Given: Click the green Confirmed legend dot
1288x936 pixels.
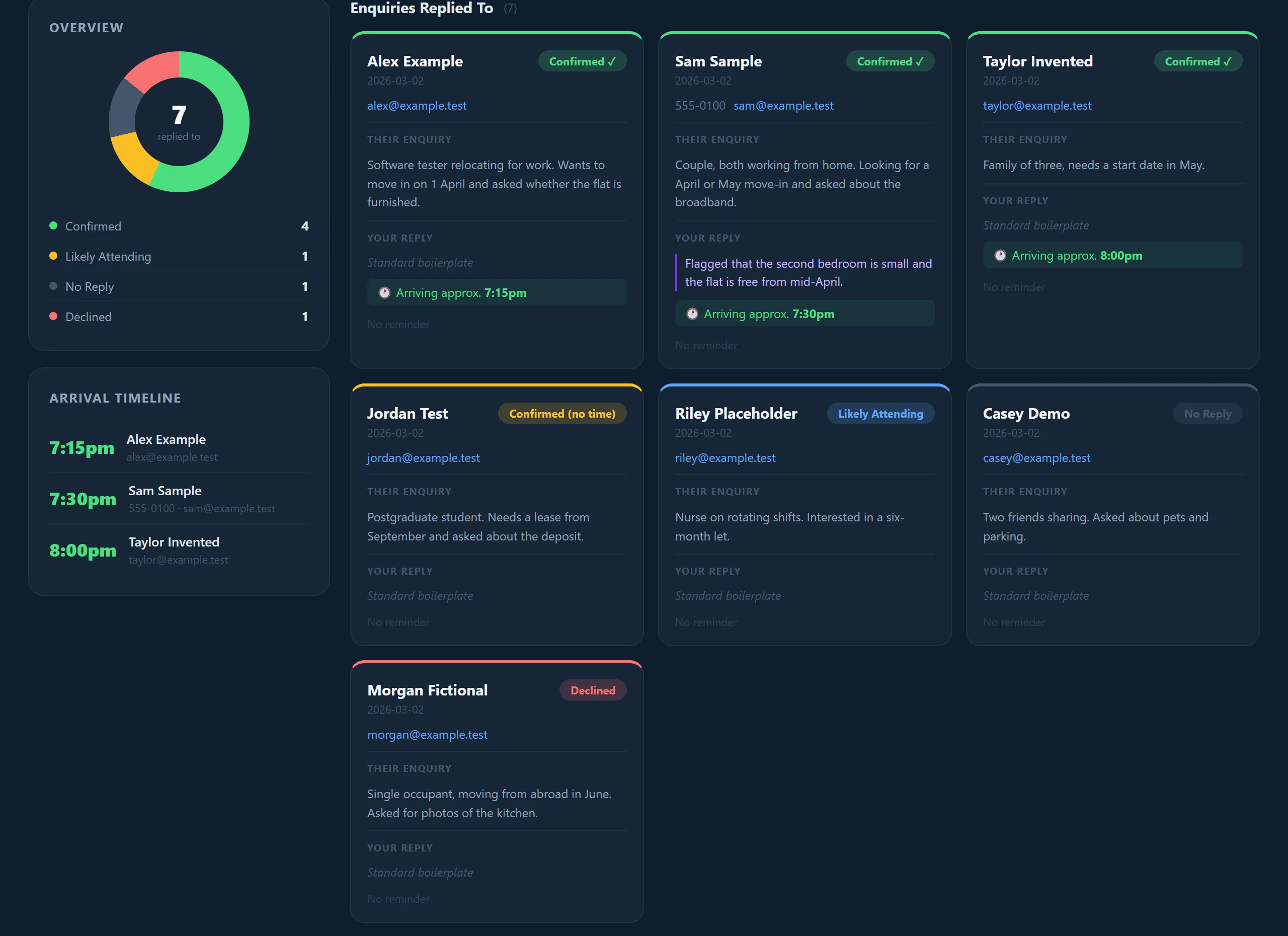Looking at the screenshot, I should (x=53, y=225).
